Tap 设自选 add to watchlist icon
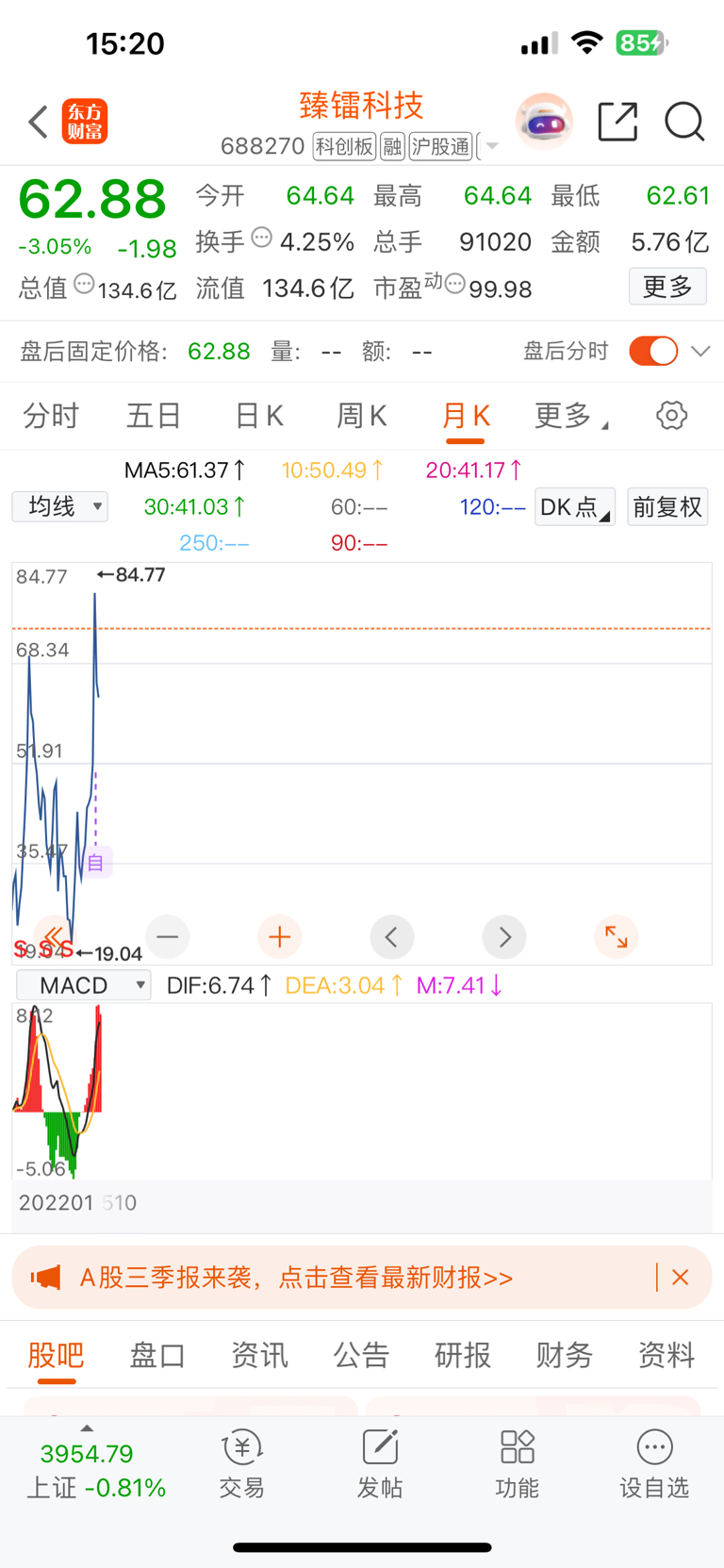Screen dimensions: 724x1568 click(654, 1464)
